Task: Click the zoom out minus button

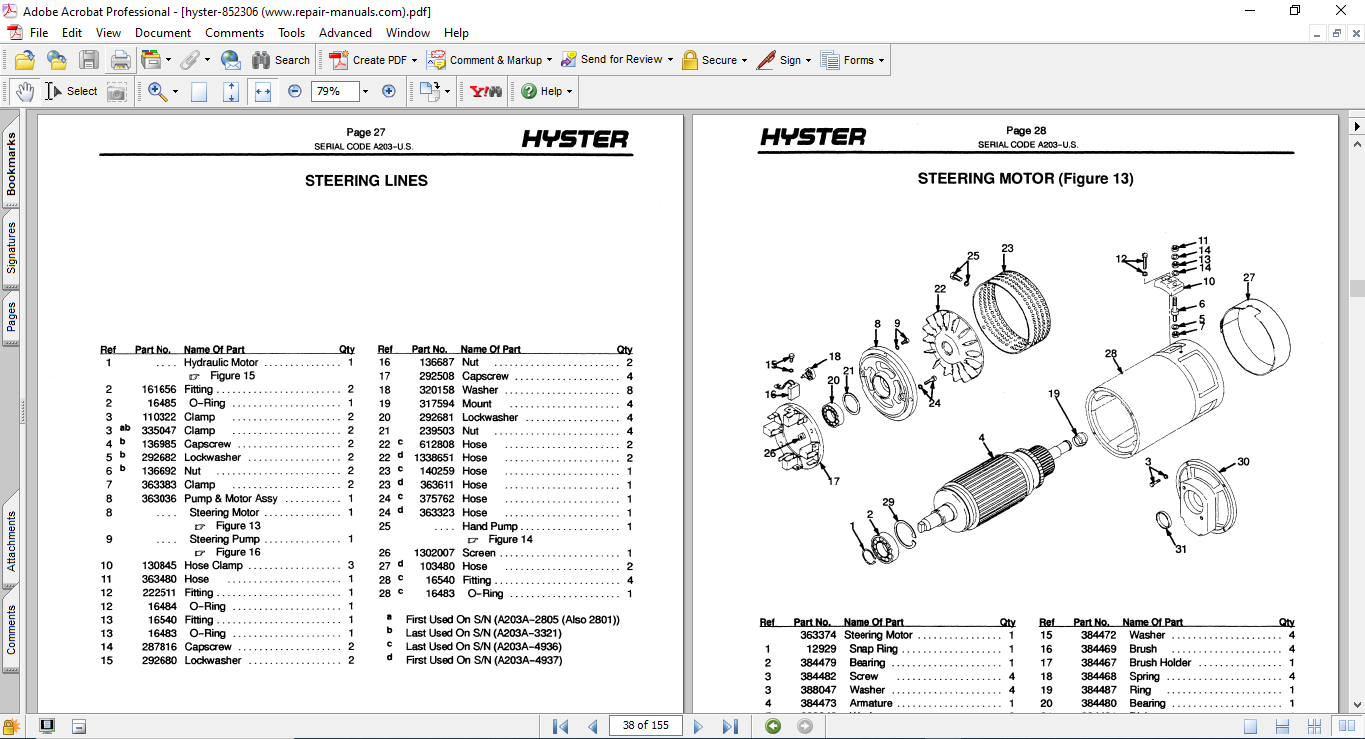Action: click(295, 91)
